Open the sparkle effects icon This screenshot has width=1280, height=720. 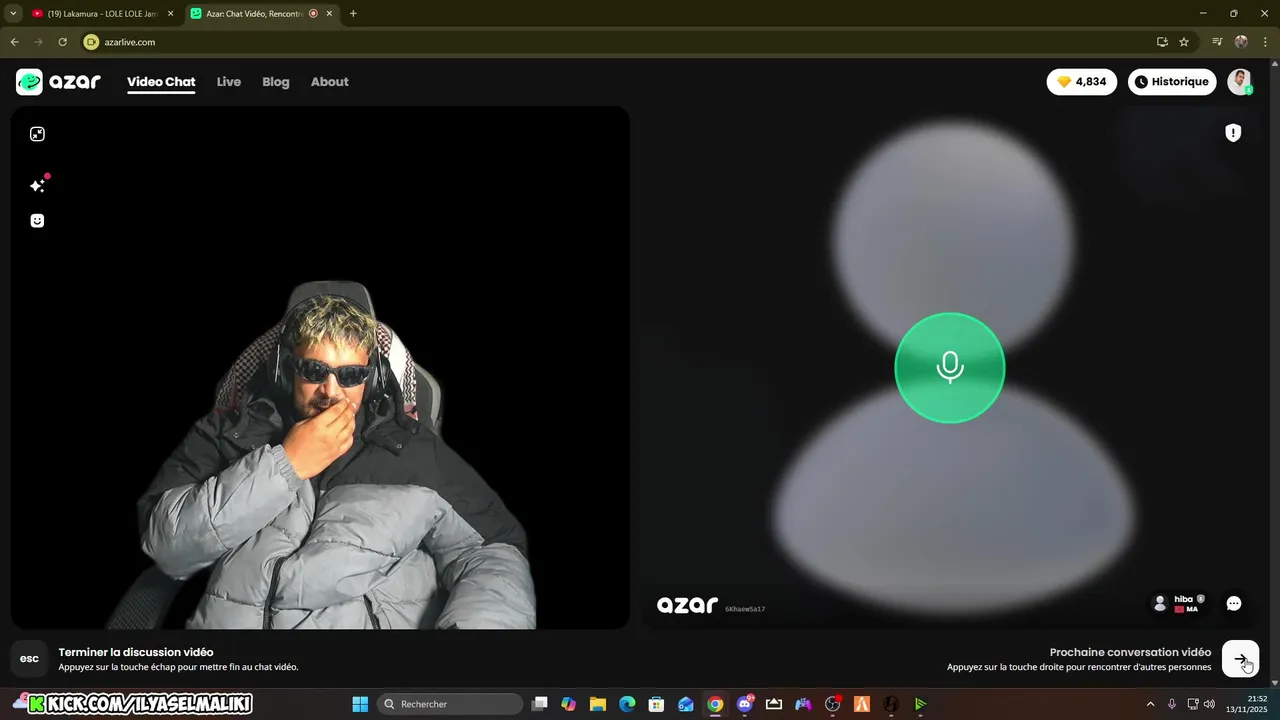tap(37, 186)
